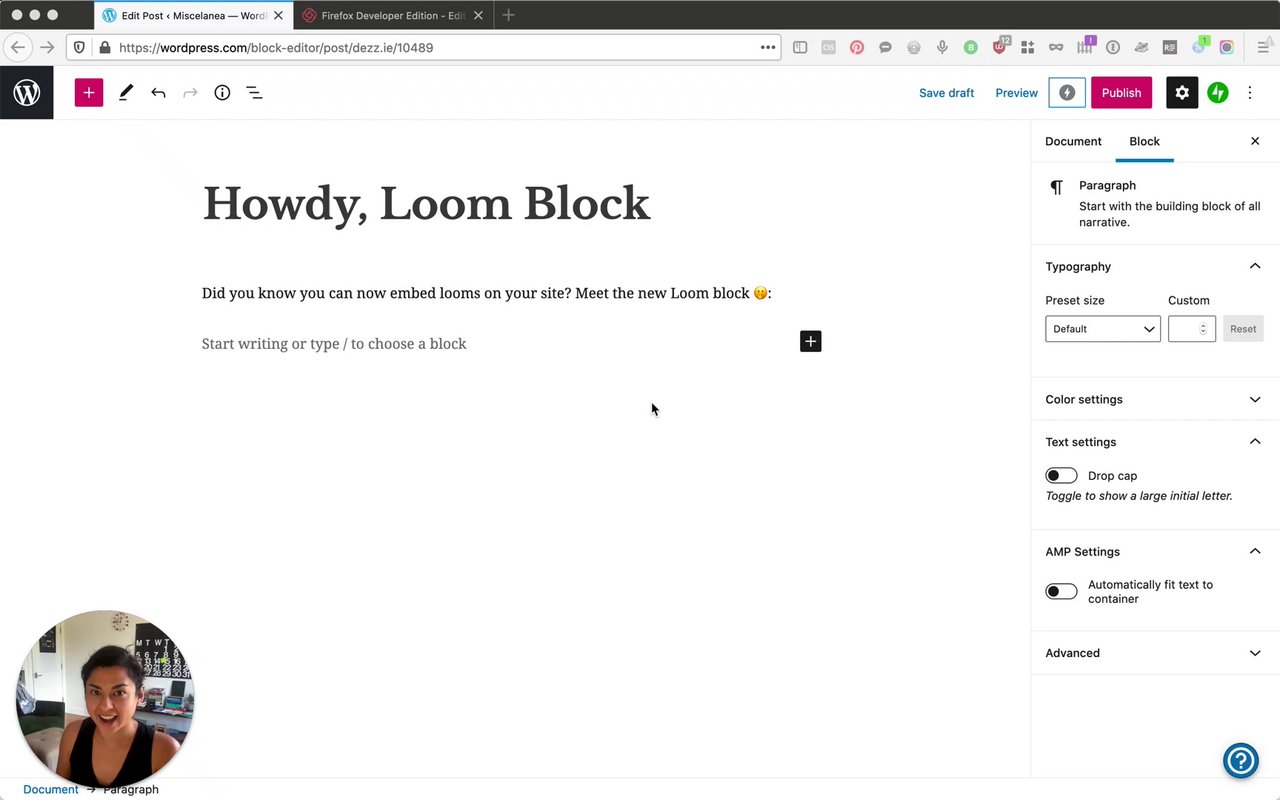Click Save draft
This screenshot has height=800, width=1280.
[x=946, y=93]
